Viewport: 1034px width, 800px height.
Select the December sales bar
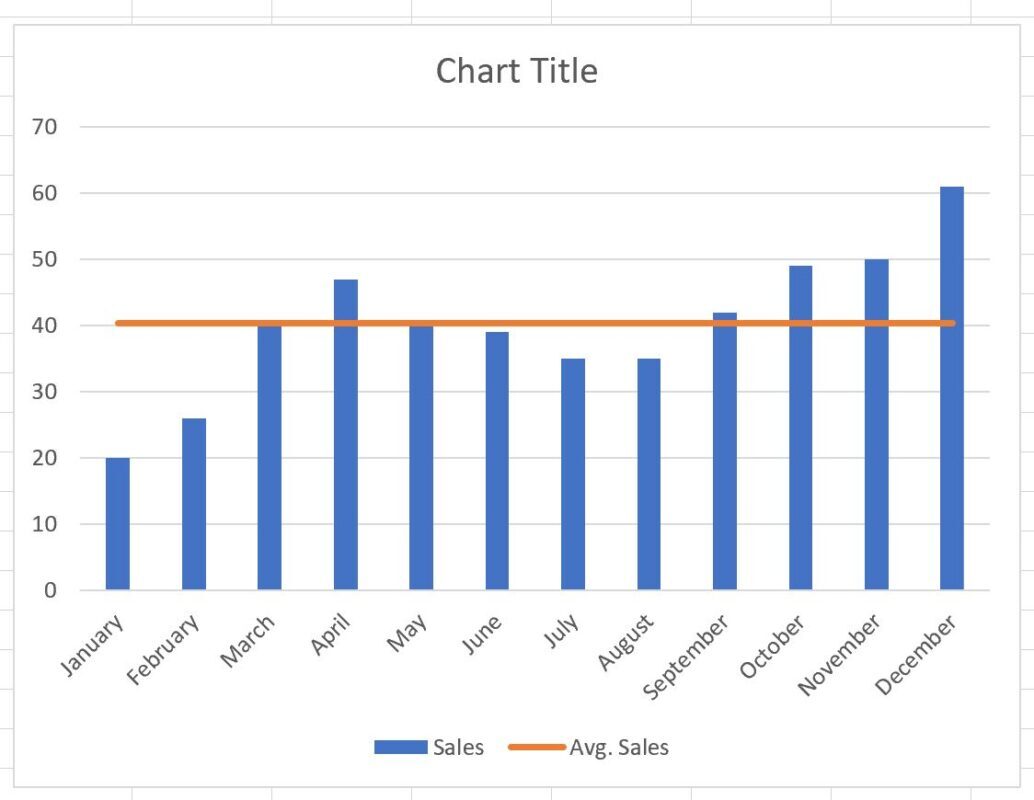(952, 388)
